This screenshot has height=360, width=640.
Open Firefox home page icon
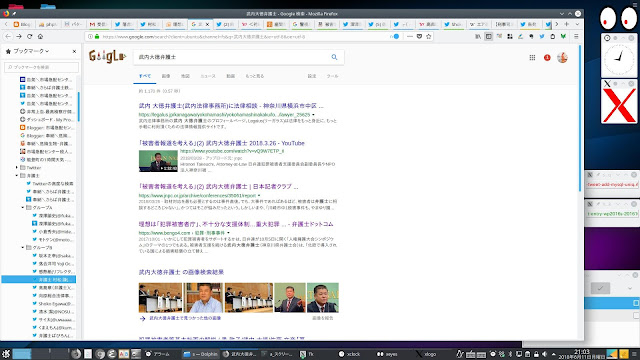pos(40,36)
